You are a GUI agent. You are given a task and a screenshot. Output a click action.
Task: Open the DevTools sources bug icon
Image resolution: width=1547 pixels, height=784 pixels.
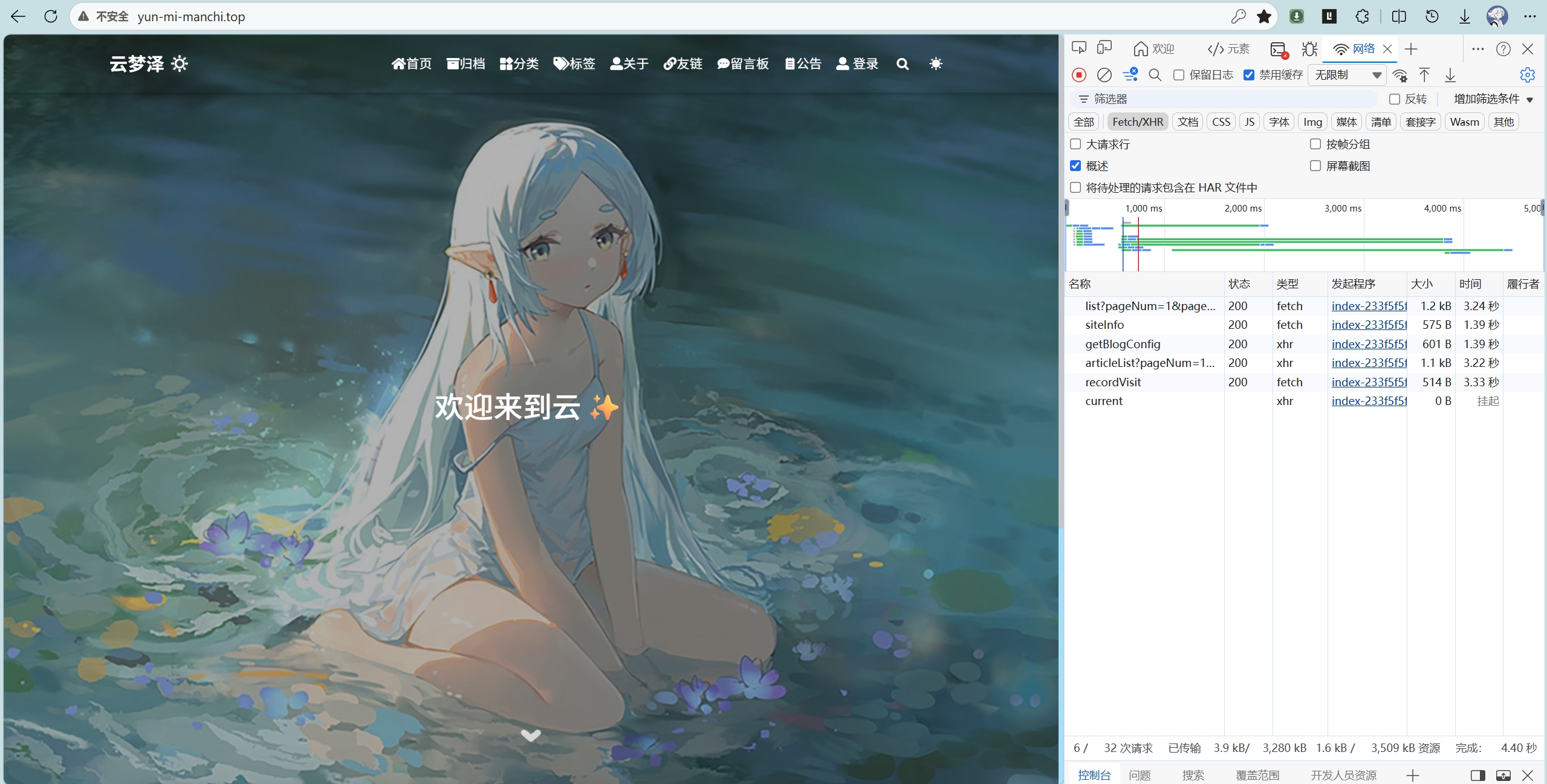click(1309, 49)
